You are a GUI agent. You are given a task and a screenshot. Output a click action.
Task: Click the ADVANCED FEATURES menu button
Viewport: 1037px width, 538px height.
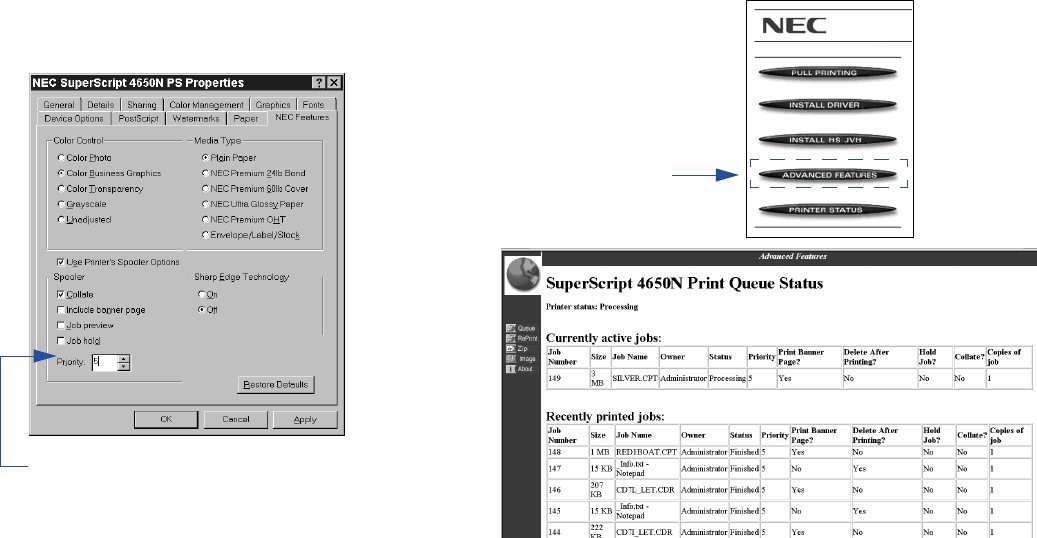coord(827,175)
